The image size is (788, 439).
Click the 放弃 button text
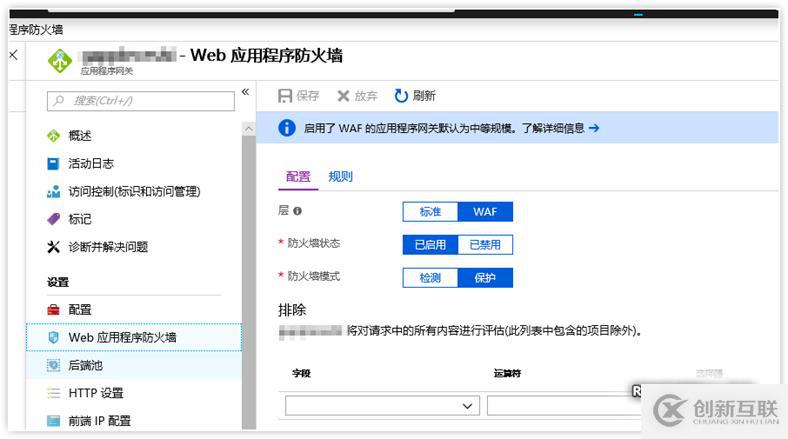(x=366, y=95)
